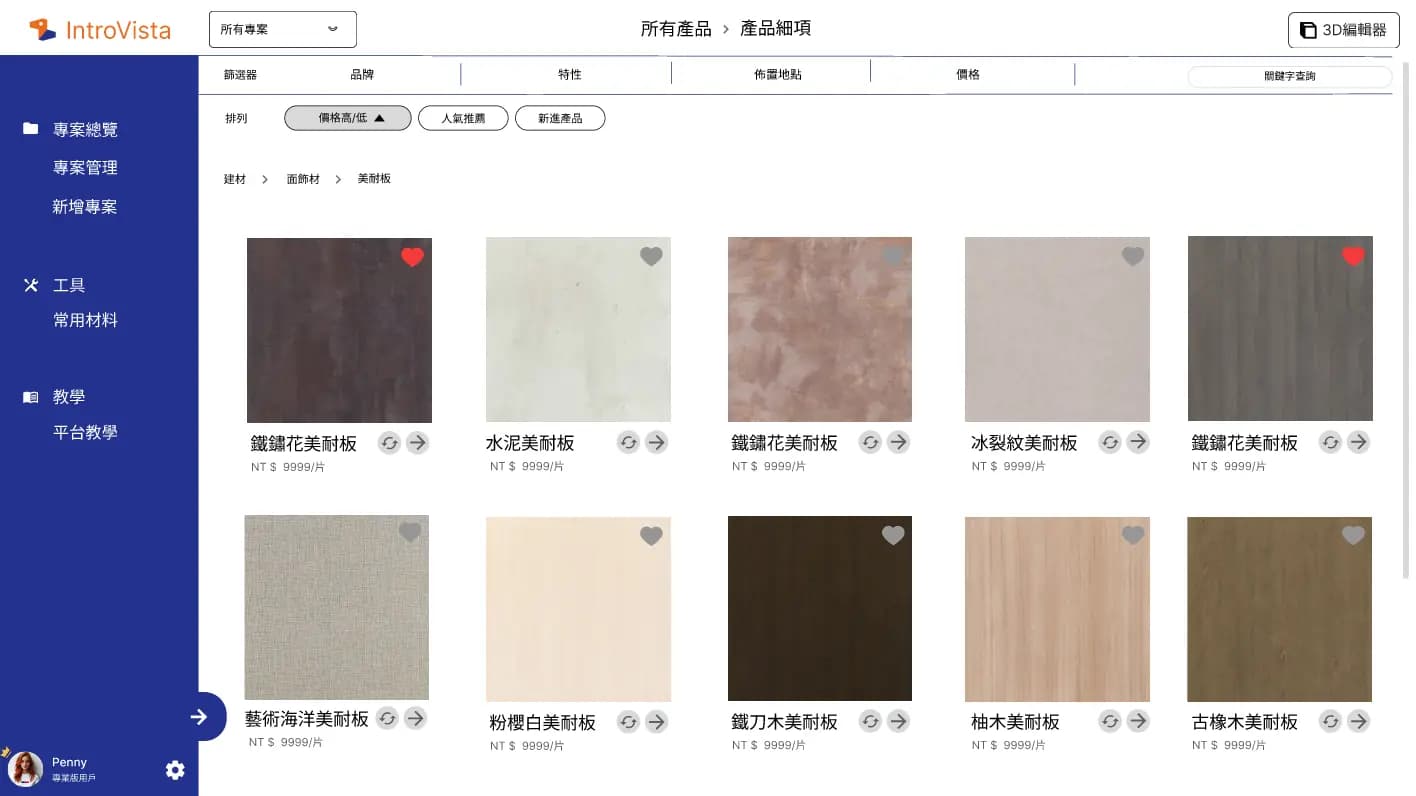Select the 粉櫻白美耐板 material swatch
The image size is (1416, 796).
point(578,609)
